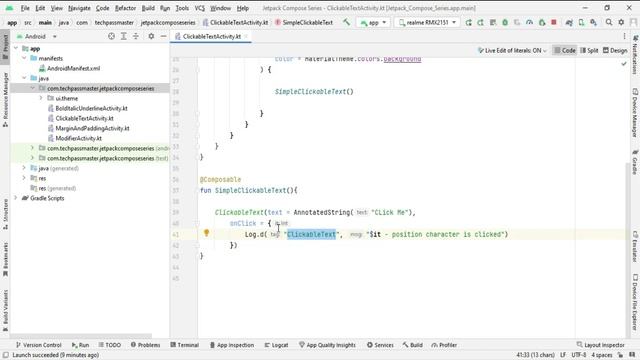The width and height of the screenshot is (640, 360).
Task: Collapse the java folder
Action: [x=24, y=78]
